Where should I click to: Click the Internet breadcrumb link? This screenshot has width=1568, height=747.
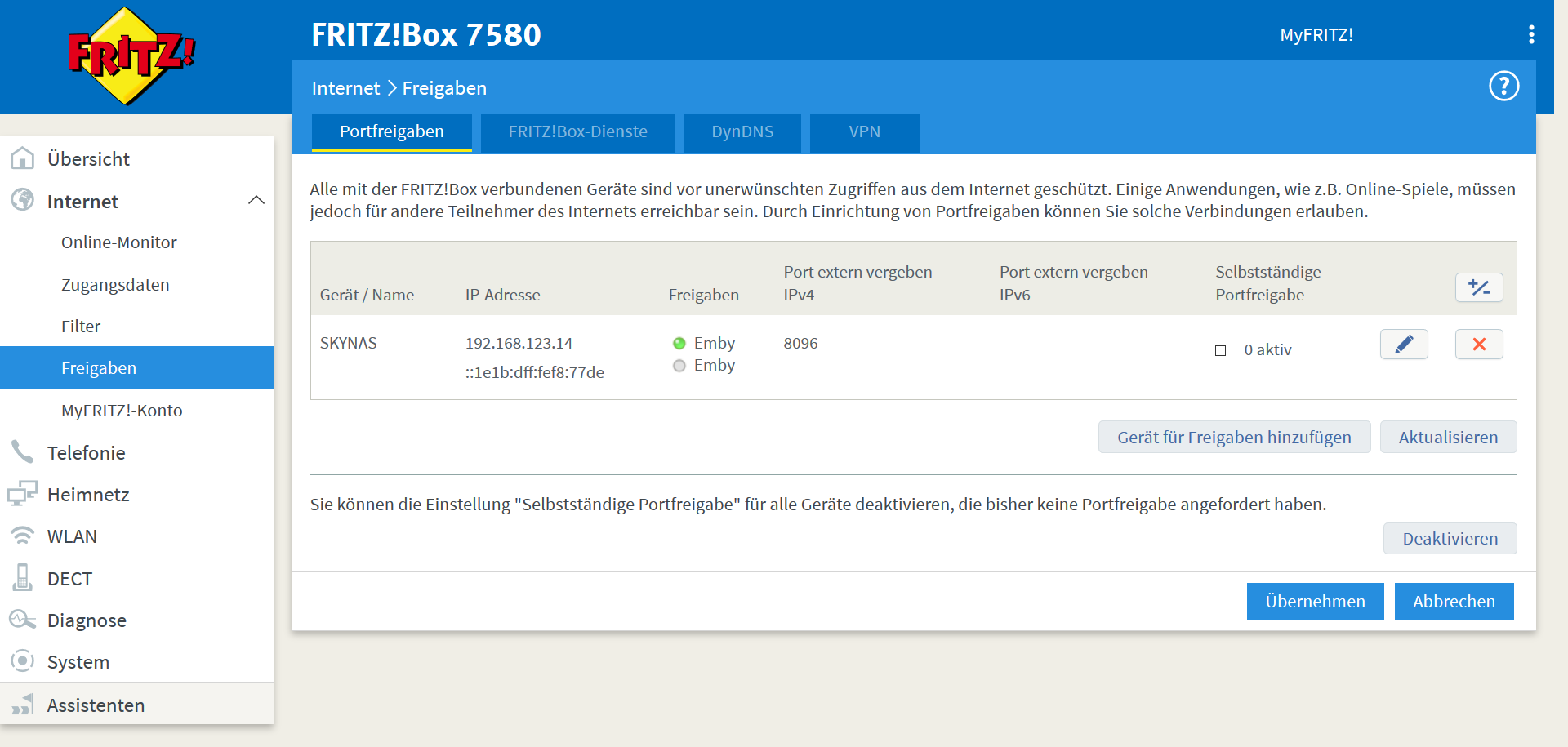(x=345, y=88)
